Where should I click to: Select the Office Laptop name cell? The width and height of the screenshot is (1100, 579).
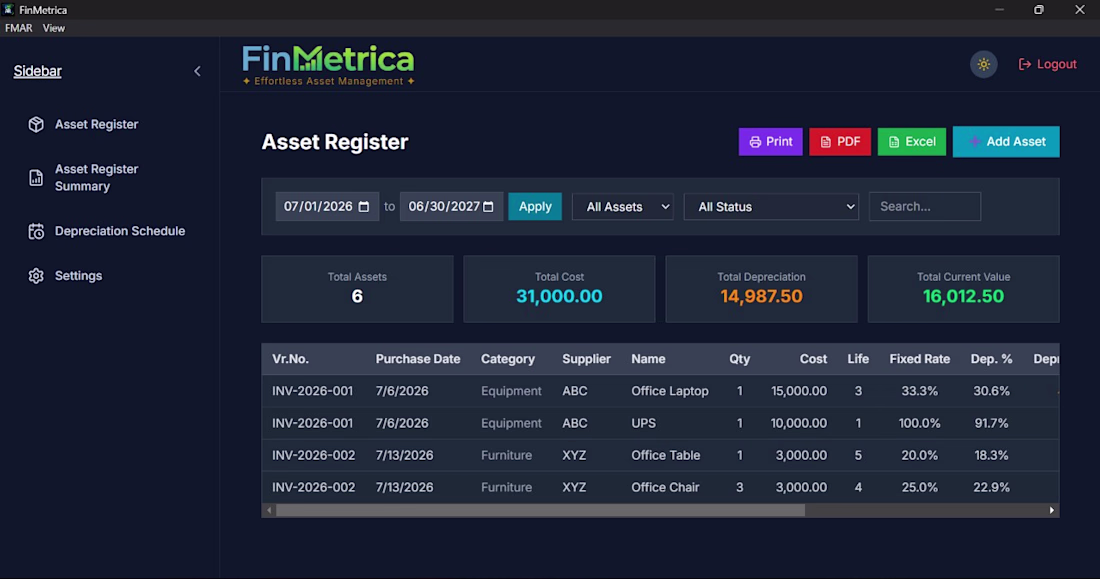(670, 391)
